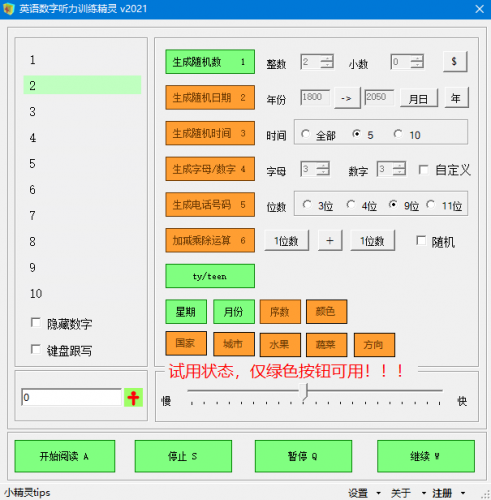491x500 pixels.
Task: Select the 全部 time radio button
Action: [x=305, y=134]
